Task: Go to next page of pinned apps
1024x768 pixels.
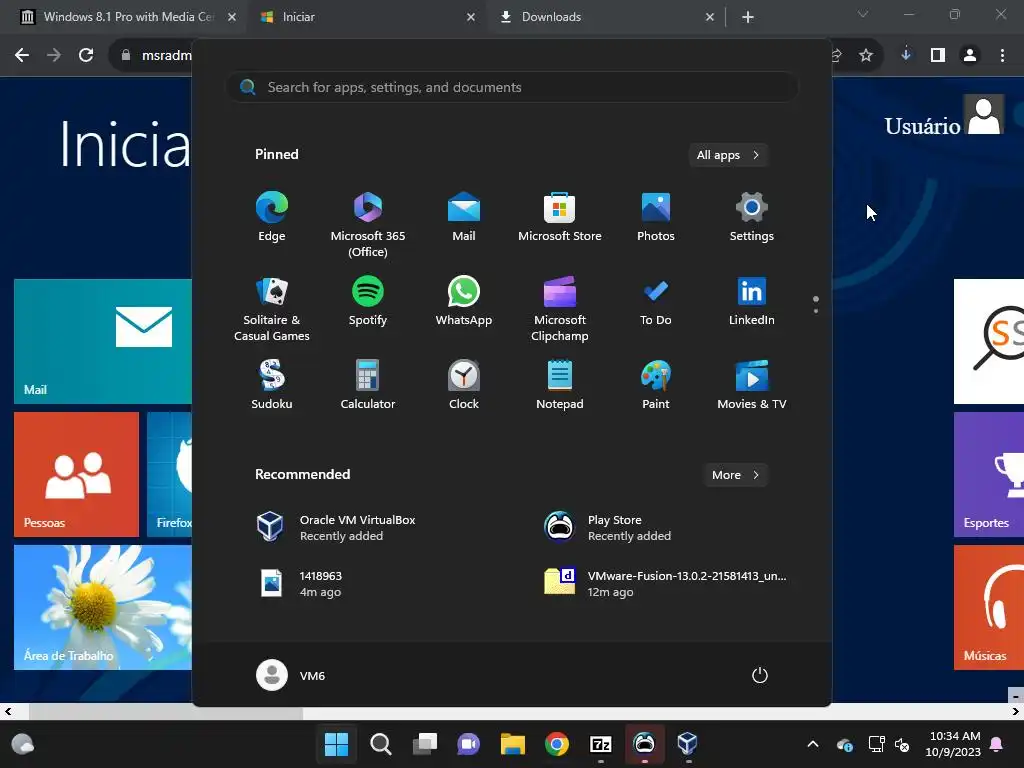Action: [x=816, y=311]
